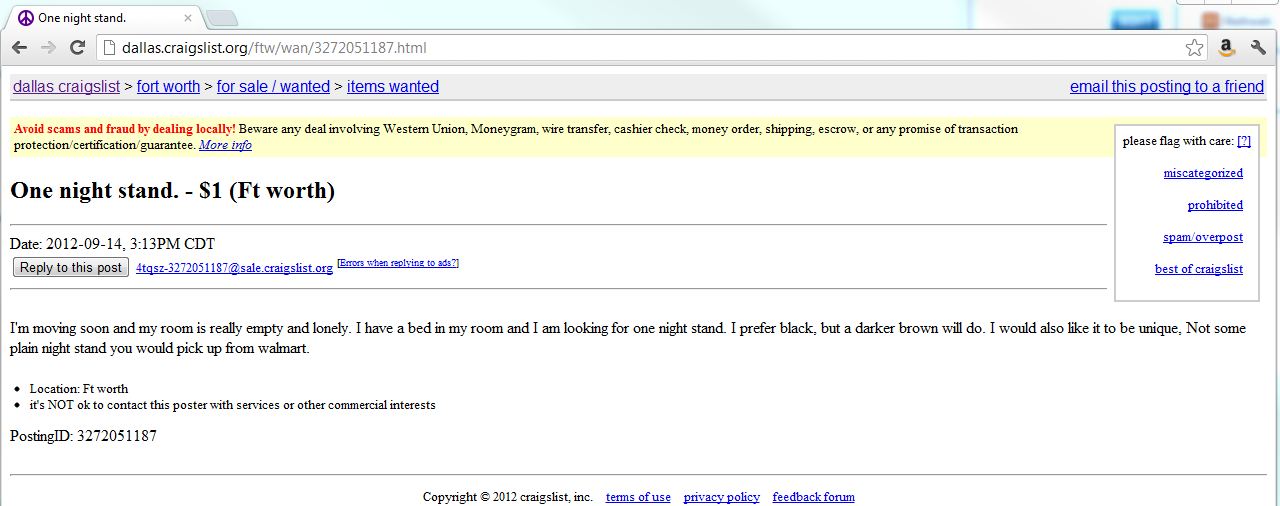
Task: Open Errors when replying to ads link
Action: pyautogui.click(x=398, y=263)
